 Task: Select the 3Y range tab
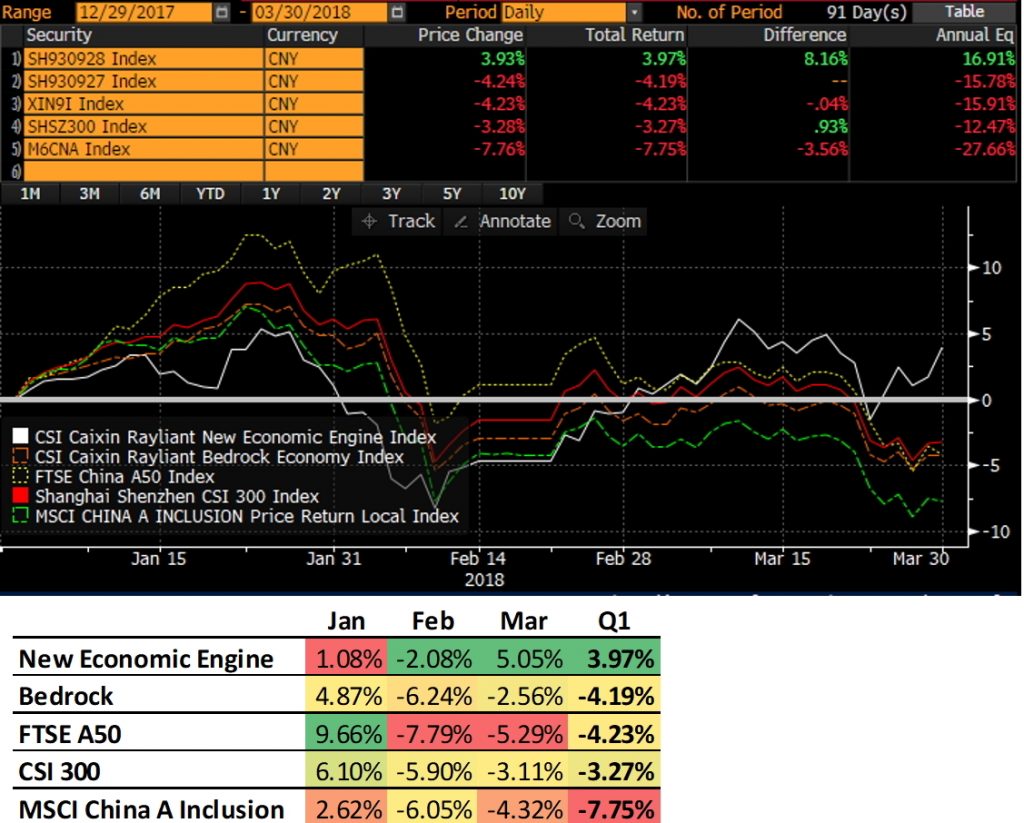(x=391, y=194)
